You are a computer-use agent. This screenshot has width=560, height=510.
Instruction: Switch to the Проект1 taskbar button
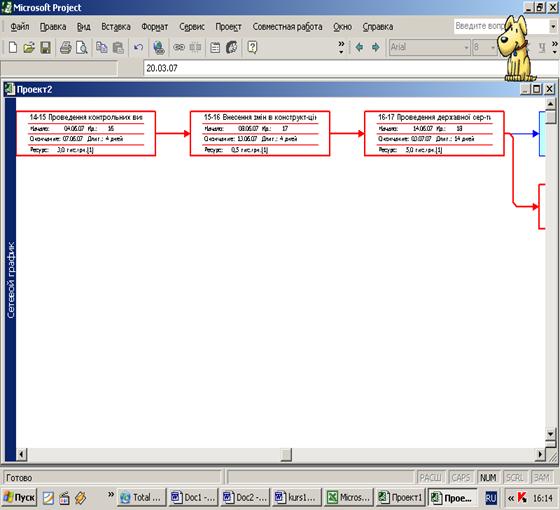[400, 497]
